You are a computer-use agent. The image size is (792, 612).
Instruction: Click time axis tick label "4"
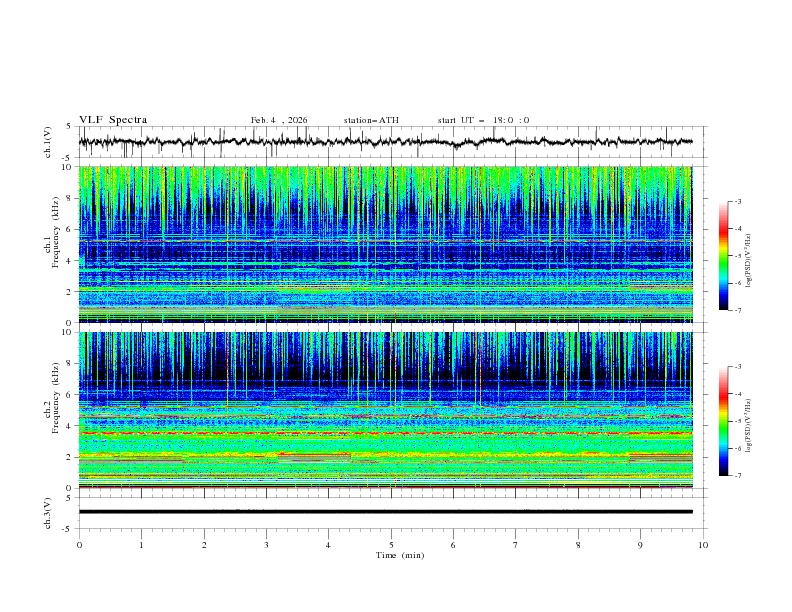click(x=328, y=545)
